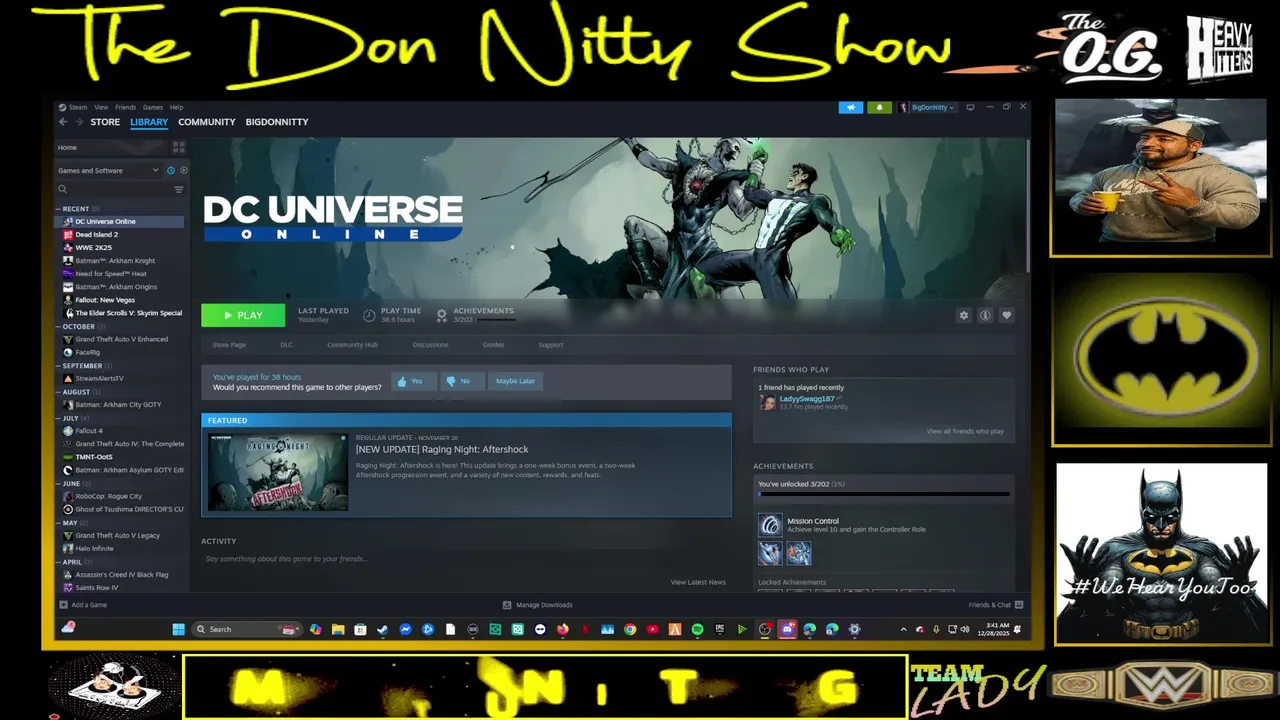Image resolution: width=1280 pixels, height=720 pixels.
Task: Open the Friends menu
Action: pyautogui.click(x=125, y=107)
